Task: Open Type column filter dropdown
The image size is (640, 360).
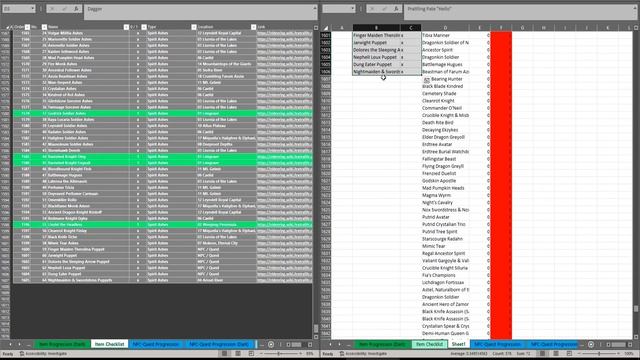Action: point(194,27)
